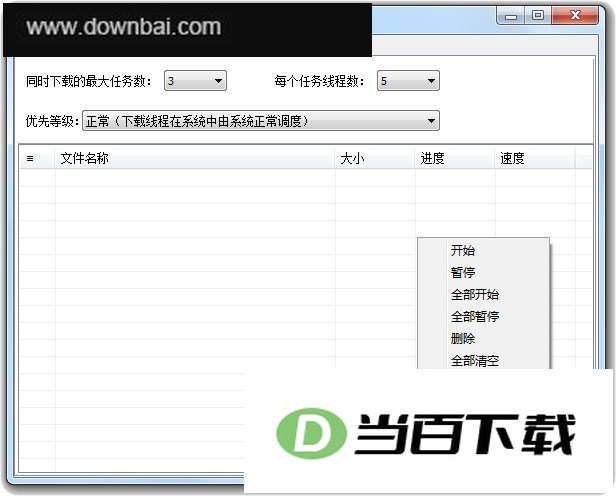Choose 删除 in the context menu
Screen dimensions: 616x496
tap(484, 338)
